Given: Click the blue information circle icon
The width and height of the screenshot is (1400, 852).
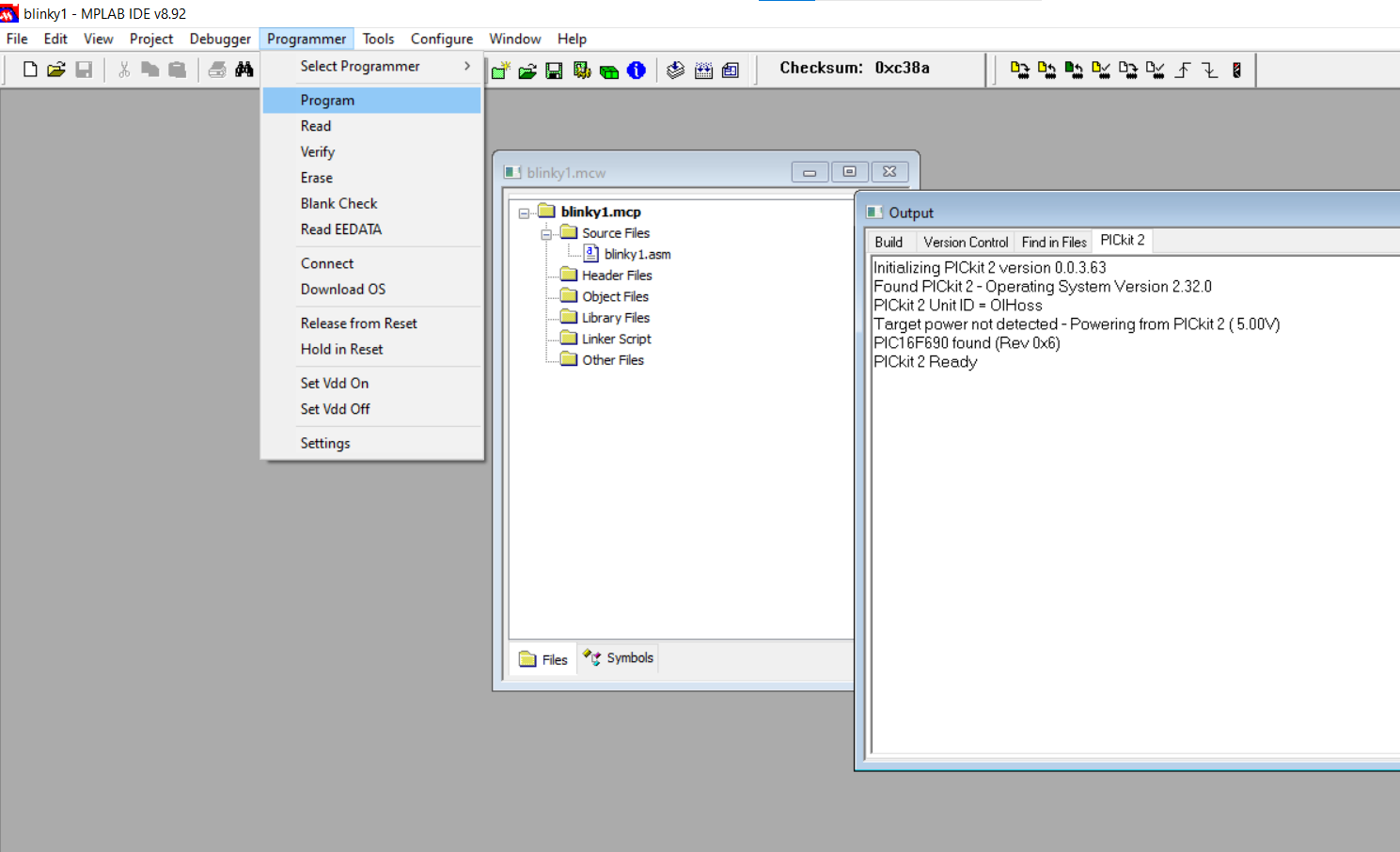Looking at the screenshot, I should coord(637,71).
